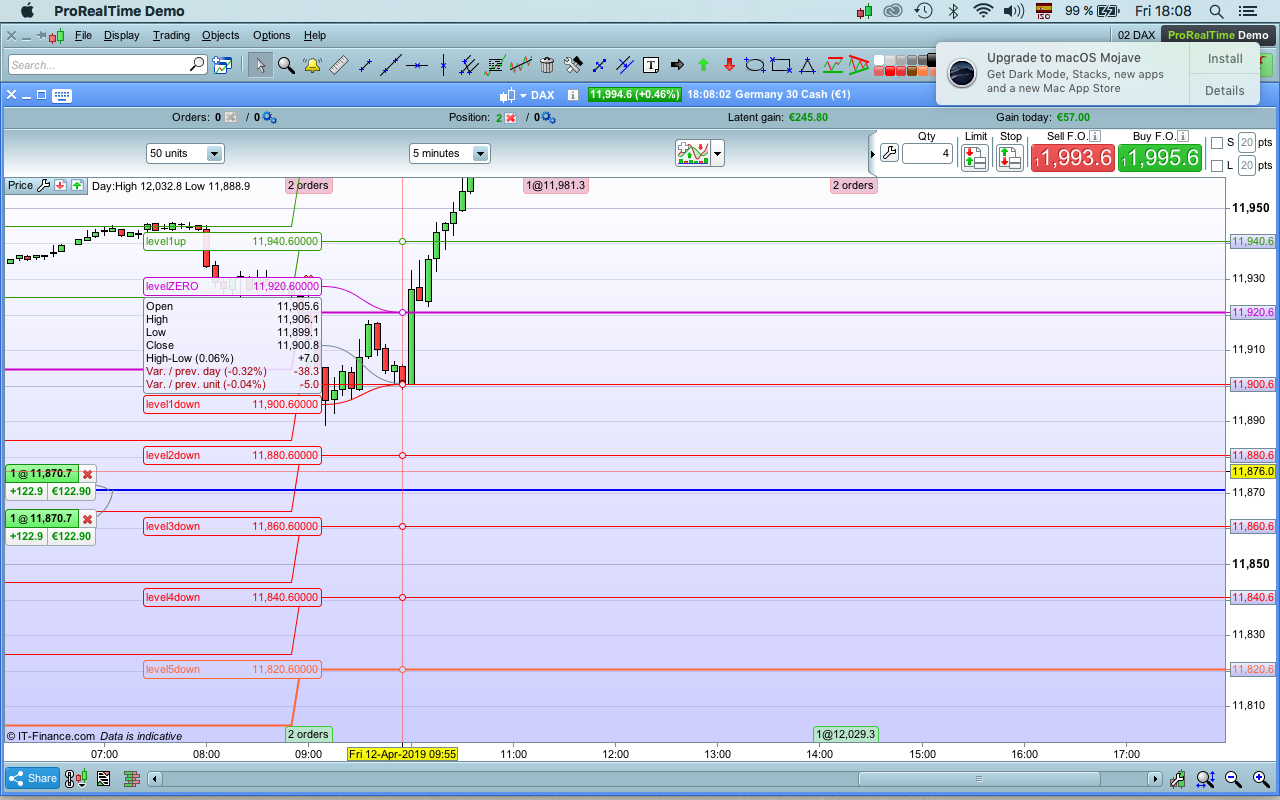The height and width of the screenshot is (800, 1280).
Task: Open the Trading menu
Action: coord(171,35)
